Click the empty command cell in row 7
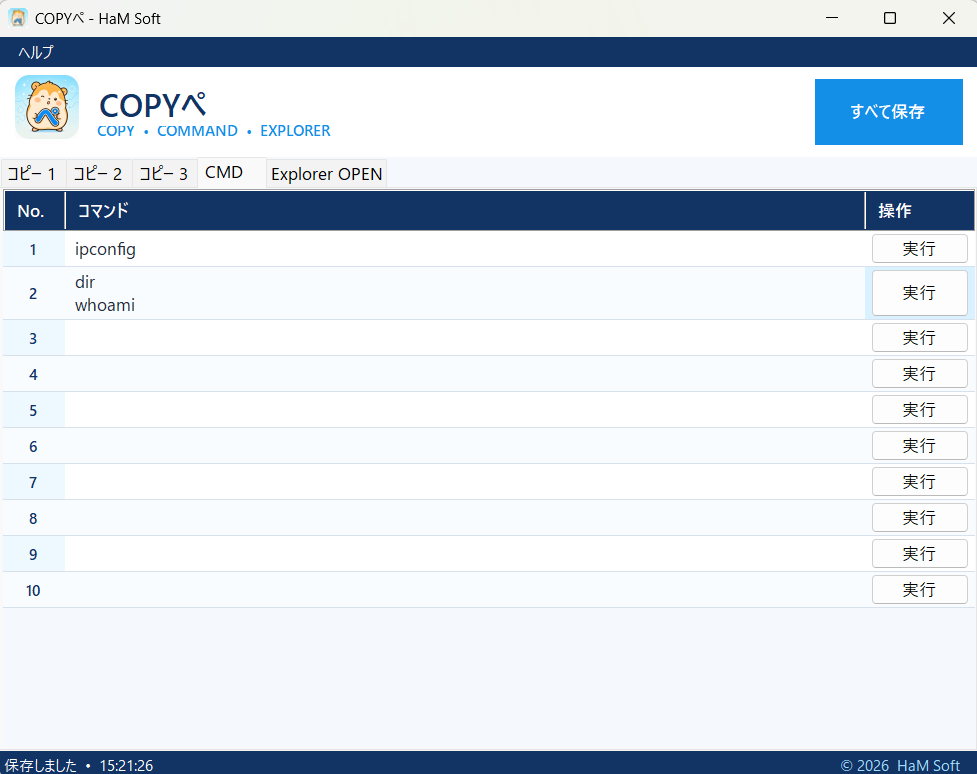Image resolution: width=977 pixels, height=774 pixels. pos(465,482)
